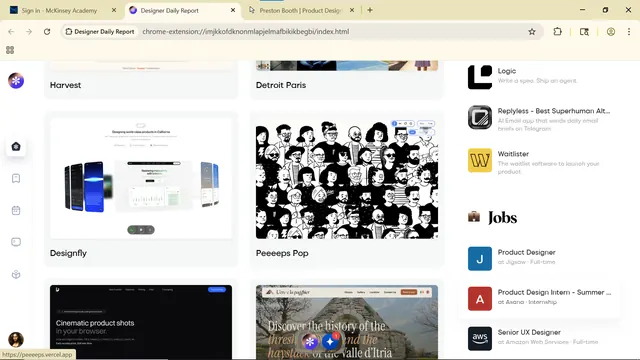Go back to the previous page
Screen dimensions: 640x360
(11, 31)
